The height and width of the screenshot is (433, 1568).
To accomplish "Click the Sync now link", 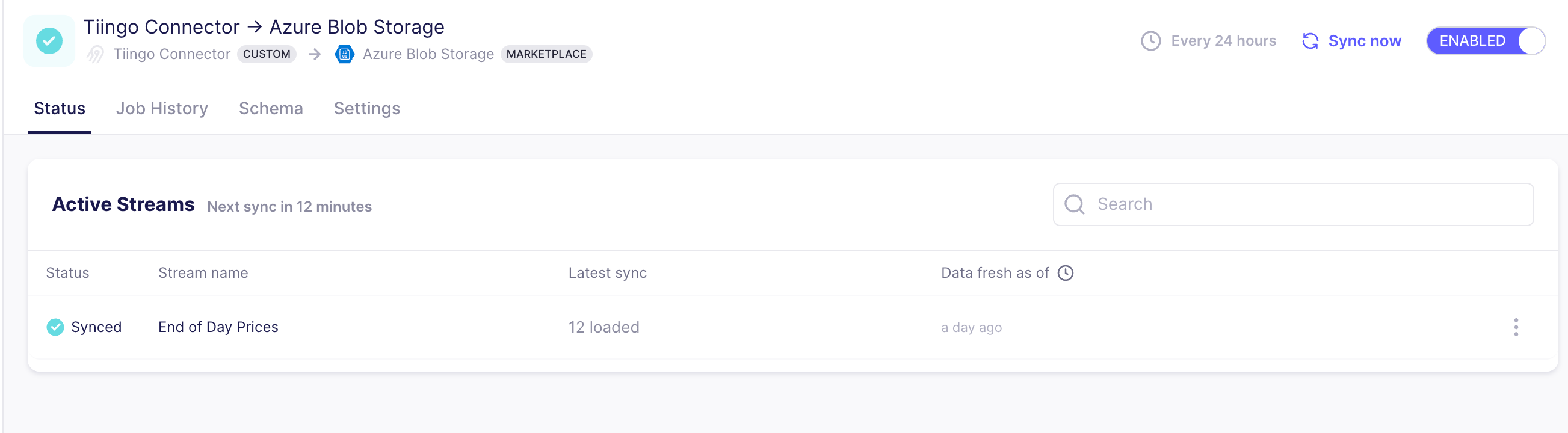I will (1364, 41).
